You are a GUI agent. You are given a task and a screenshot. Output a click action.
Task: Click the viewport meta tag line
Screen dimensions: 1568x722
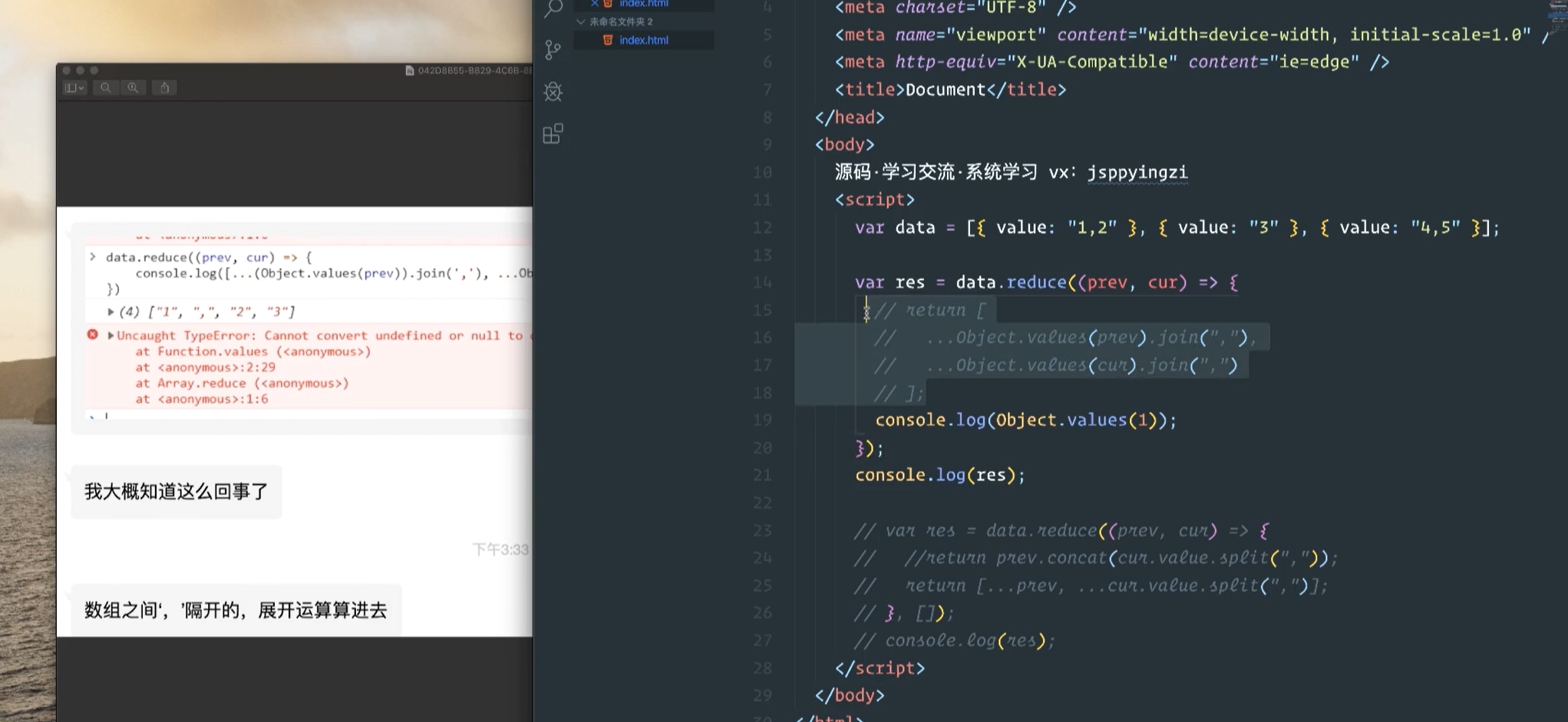[1193, 35]
